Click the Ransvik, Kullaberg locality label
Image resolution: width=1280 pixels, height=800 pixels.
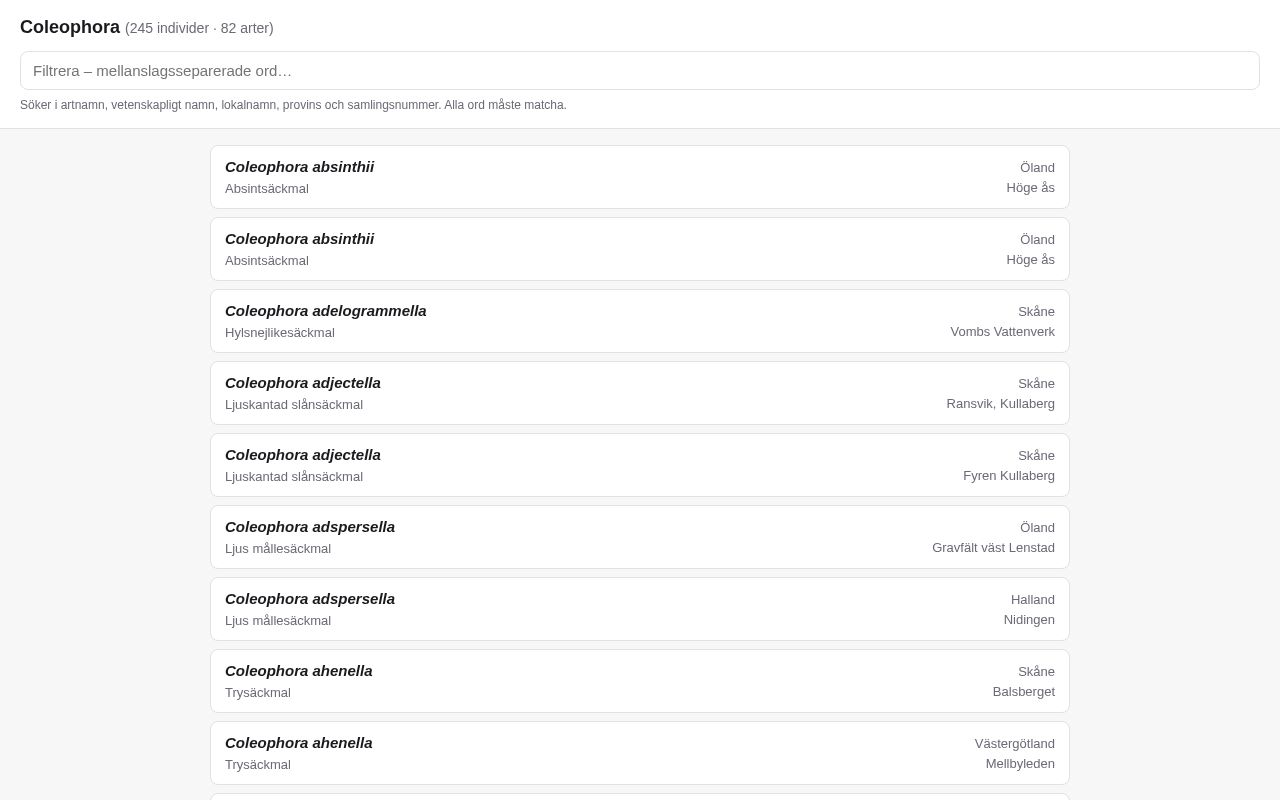[1000, 404]
